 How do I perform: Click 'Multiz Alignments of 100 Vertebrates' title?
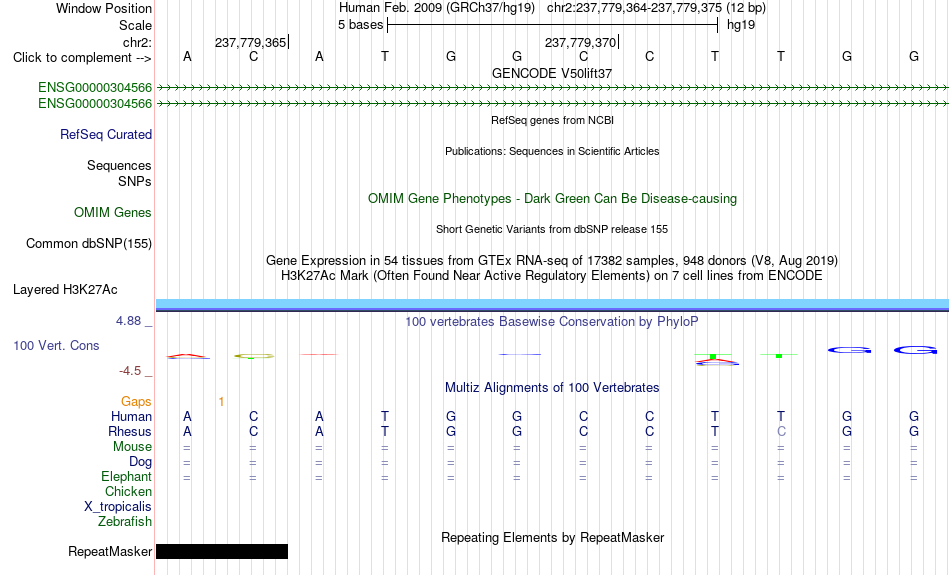[x=552, y=388]
